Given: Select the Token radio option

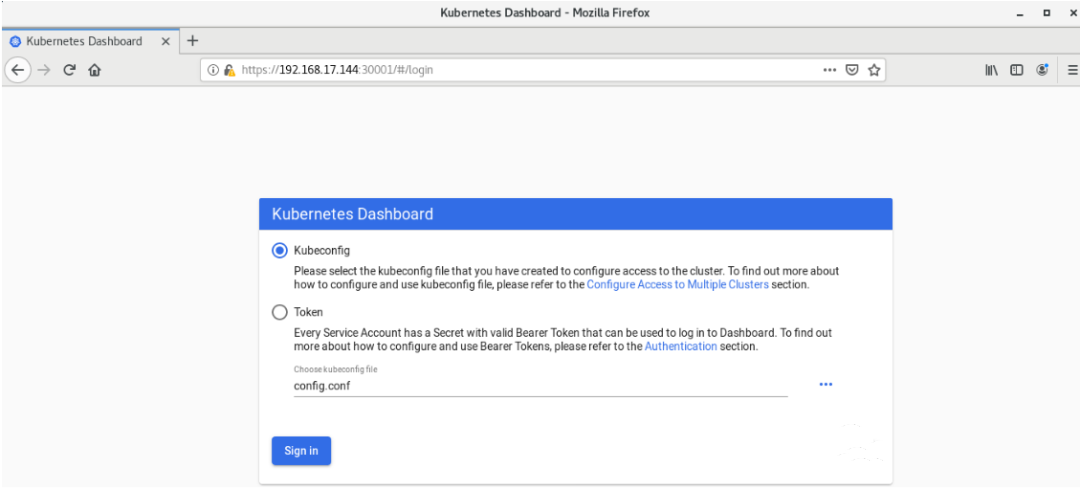Looking at the screenshot, I should pos(280,313).
